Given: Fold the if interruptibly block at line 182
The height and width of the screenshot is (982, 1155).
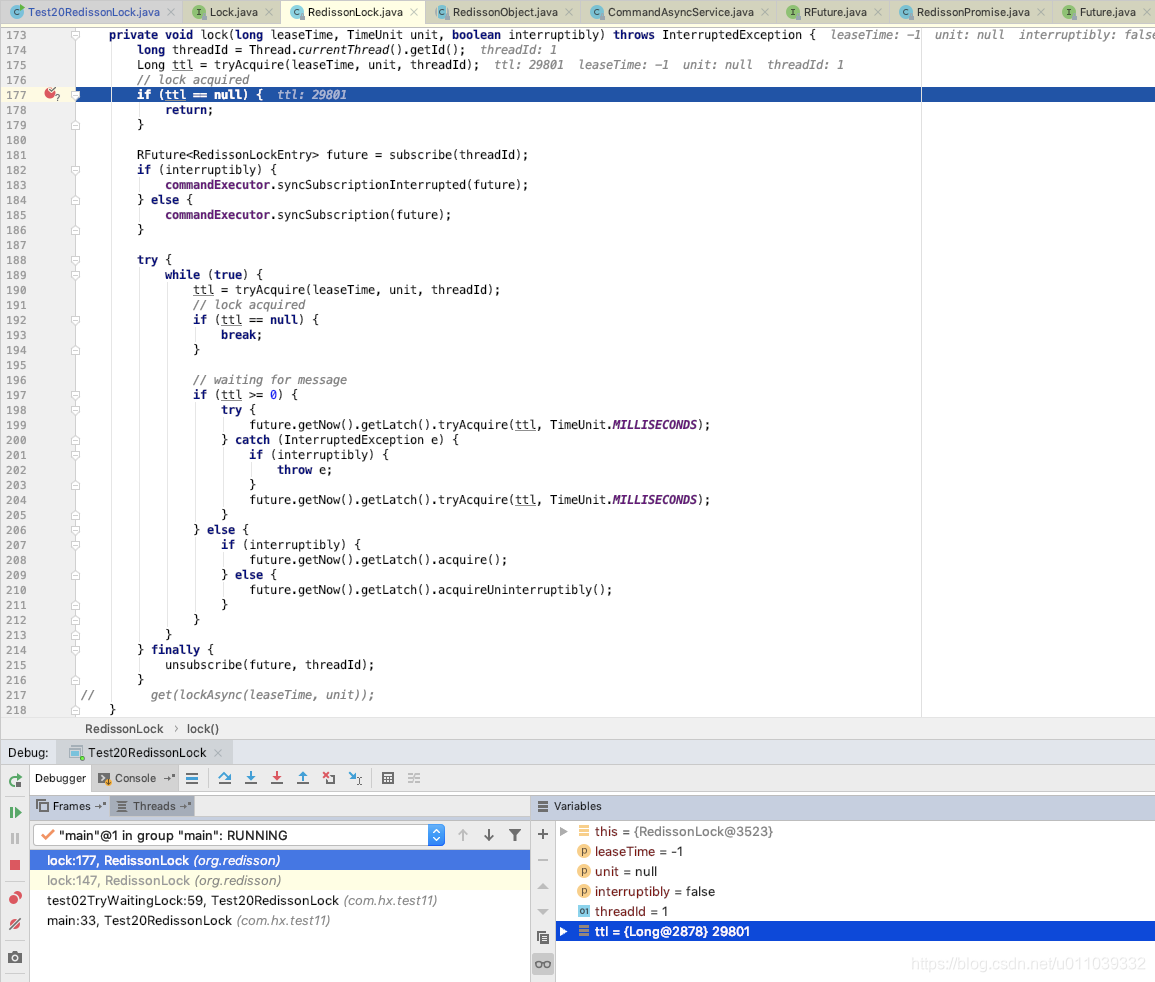Looking at the screenshot, I should tap(75, 169).
